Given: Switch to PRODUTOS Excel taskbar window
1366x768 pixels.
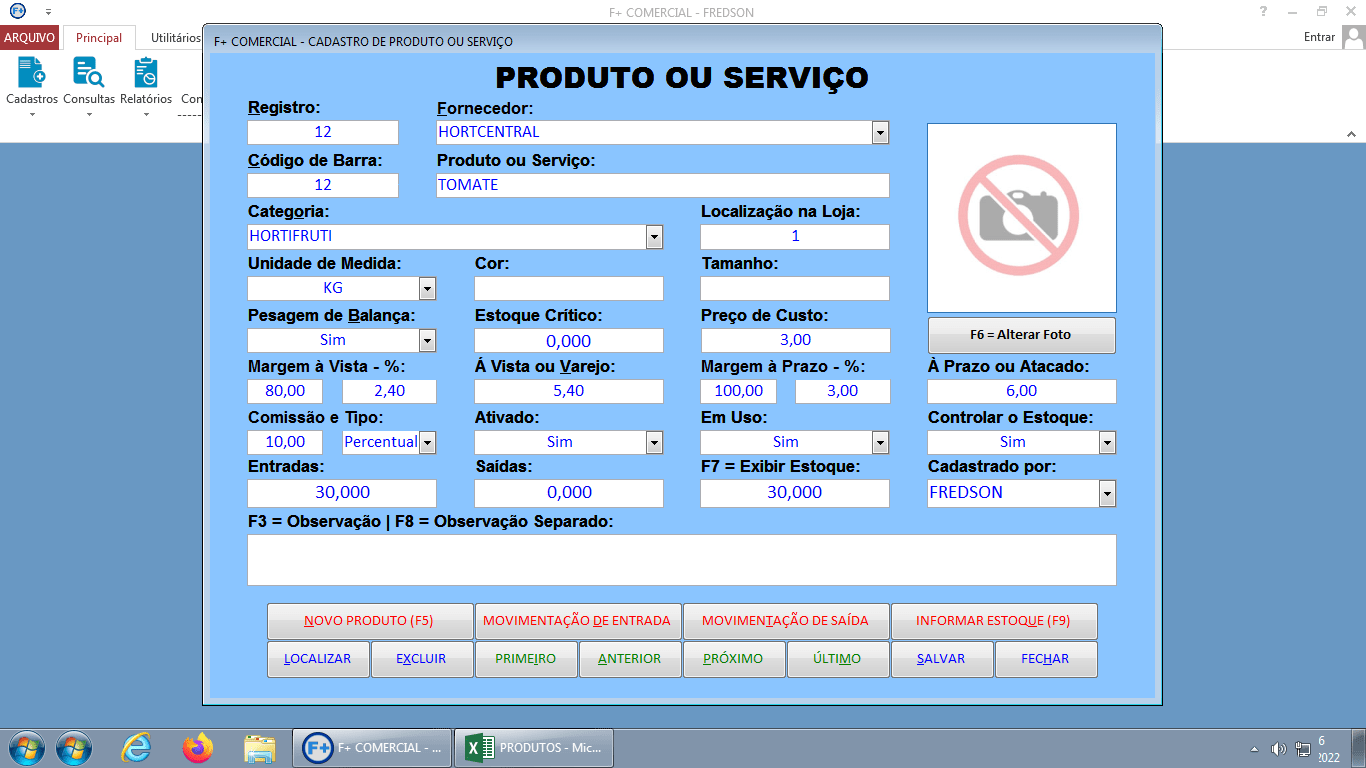Looking at the screenshot, I should 534,747.
